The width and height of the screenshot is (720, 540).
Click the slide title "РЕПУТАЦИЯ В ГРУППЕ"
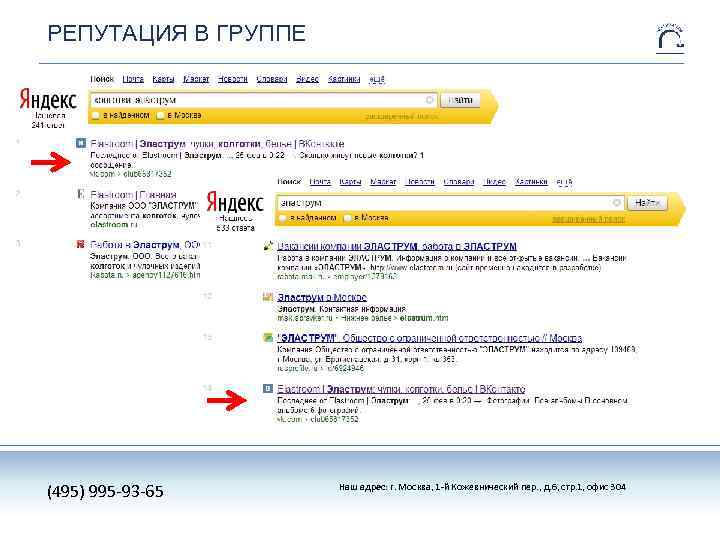point(177,34)
